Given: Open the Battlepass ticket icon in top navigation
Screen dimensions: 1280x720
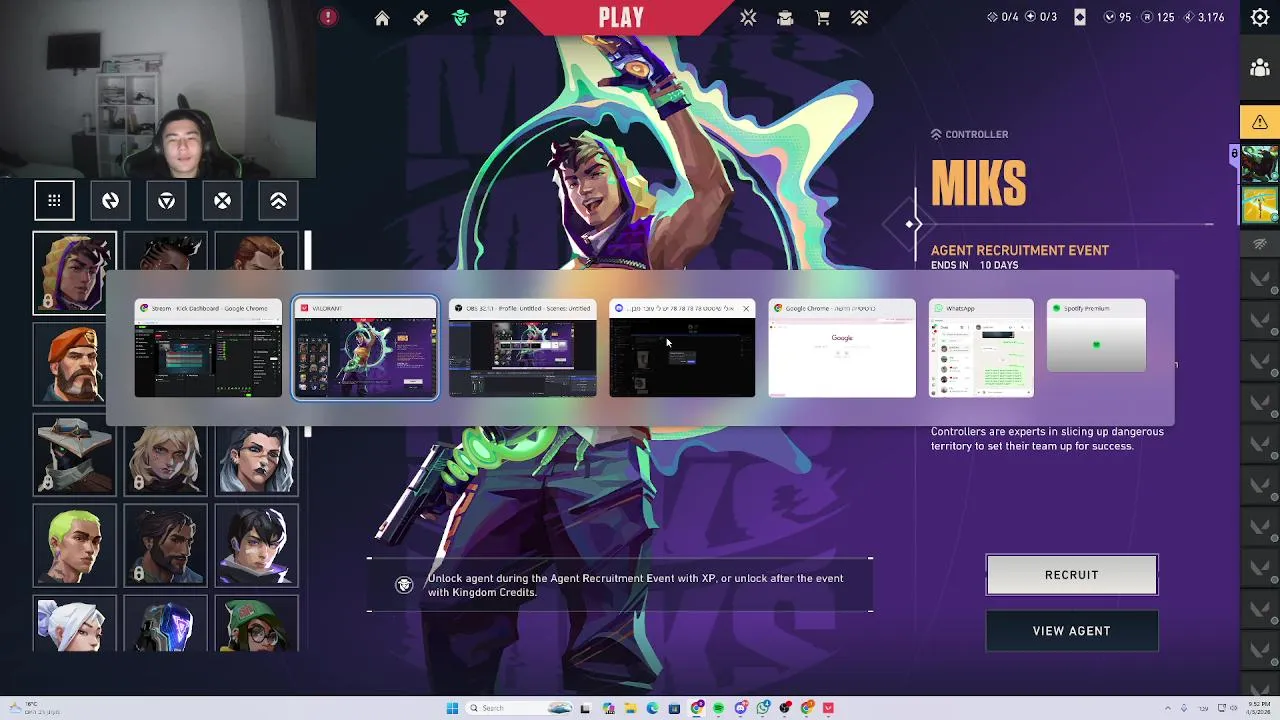Looking at the screenshot, I should (421, 18).
